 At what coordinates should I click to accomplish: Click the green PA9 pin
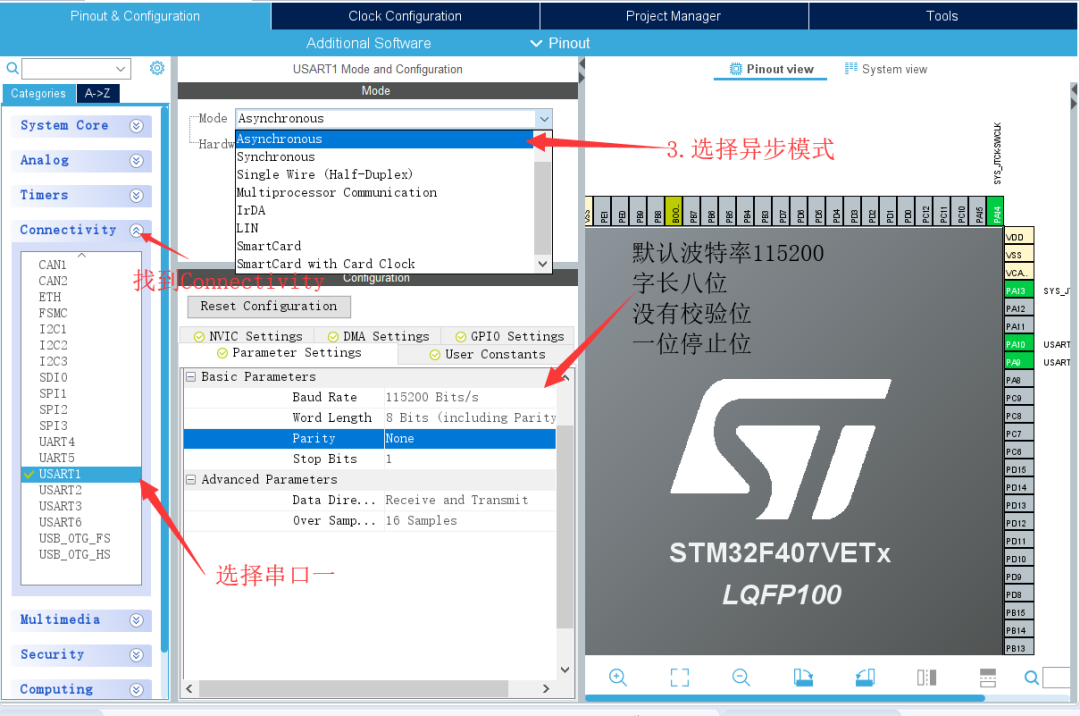point(1019,362)
